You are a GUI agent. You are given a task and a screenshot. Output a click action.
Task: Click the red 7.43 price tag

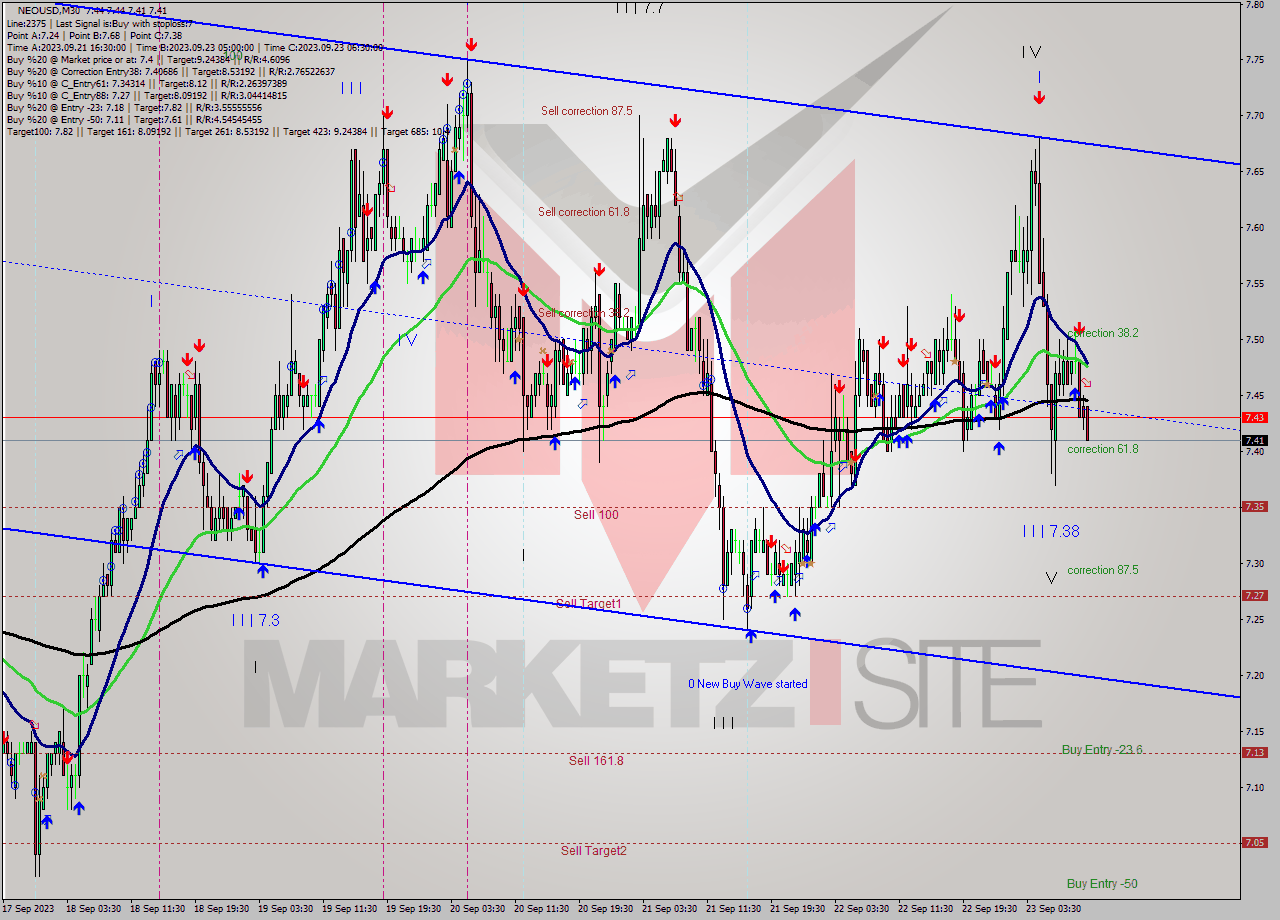point(1255,417)
